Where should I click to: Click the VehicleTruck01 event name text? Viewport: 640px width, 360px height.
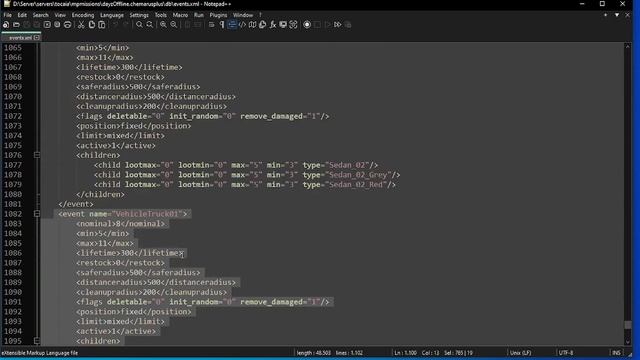pos(147,214)
